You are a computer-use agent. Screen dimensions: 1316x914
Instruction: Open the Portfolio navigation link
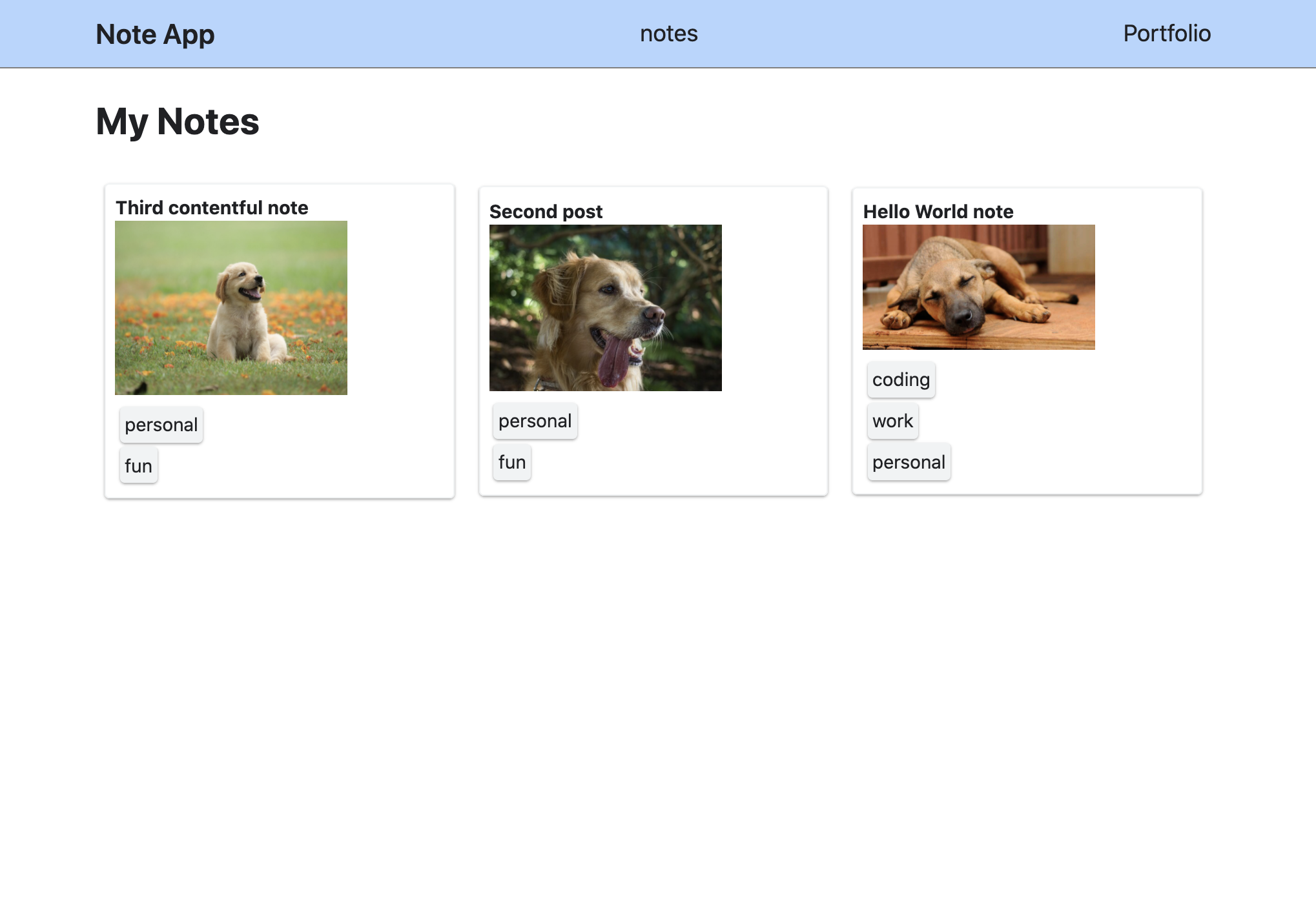pyautogui.click(x=1166, y=34)
